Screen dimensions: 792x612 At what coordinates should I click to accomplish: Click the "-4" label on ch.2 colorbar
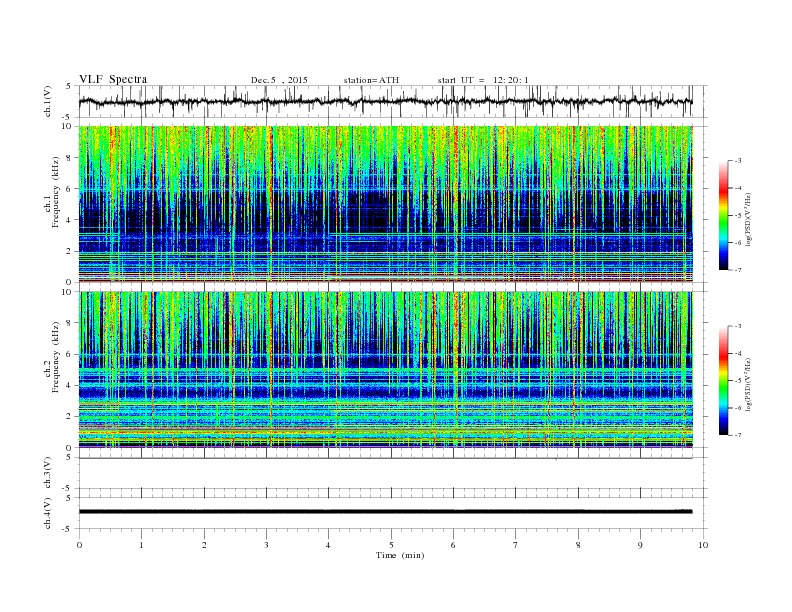pyautogui.click(x=738, y=353)
